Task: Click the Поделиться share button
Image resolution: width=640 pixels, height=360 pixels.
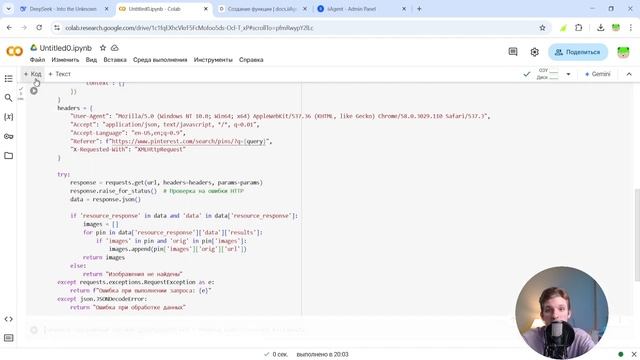Action: pos(578,52)
